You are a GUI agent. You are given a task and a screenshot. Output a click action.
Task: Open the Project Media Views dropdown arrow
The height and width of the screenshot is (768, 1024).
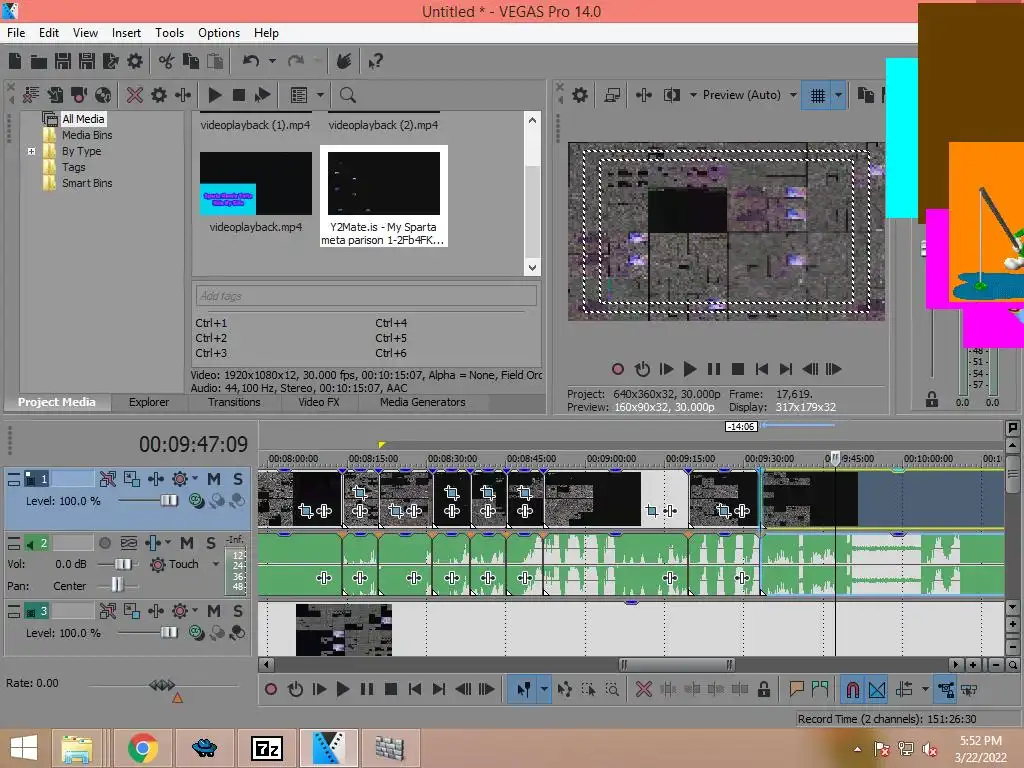click(320, 95)
